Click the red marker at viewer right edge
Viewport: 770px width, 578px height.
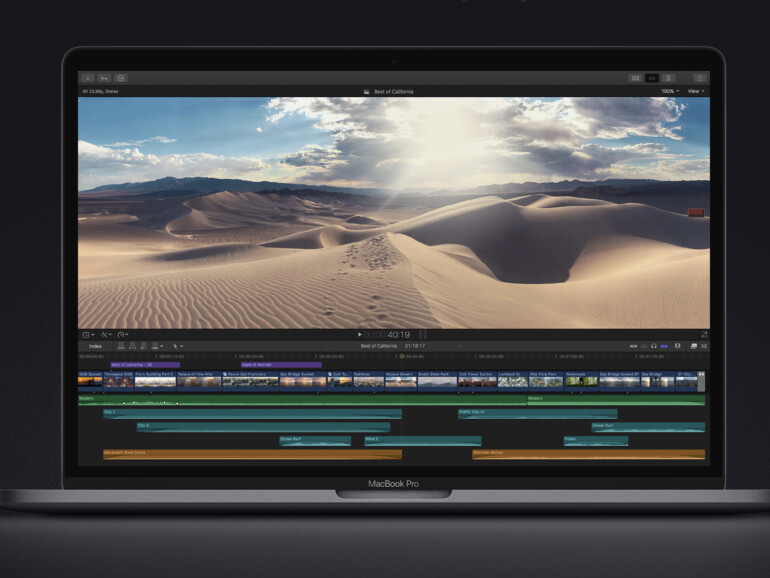click(x=696, y=213)
